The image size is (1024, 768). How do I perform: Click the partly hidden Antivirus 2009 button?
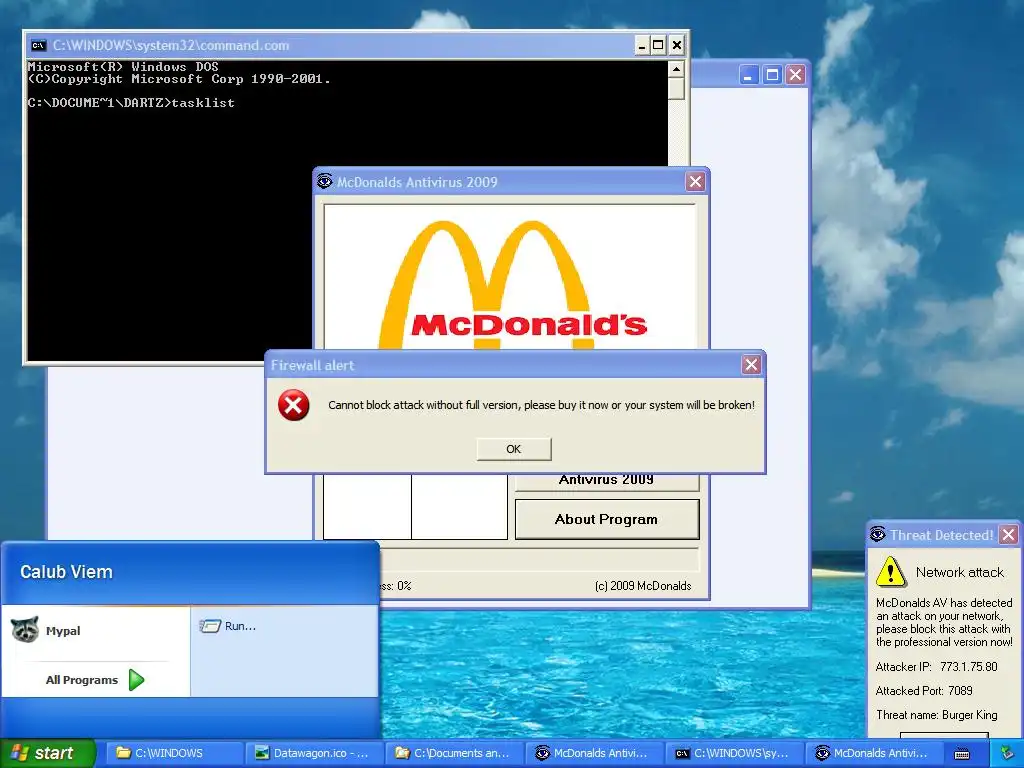[x=607, y=481]
